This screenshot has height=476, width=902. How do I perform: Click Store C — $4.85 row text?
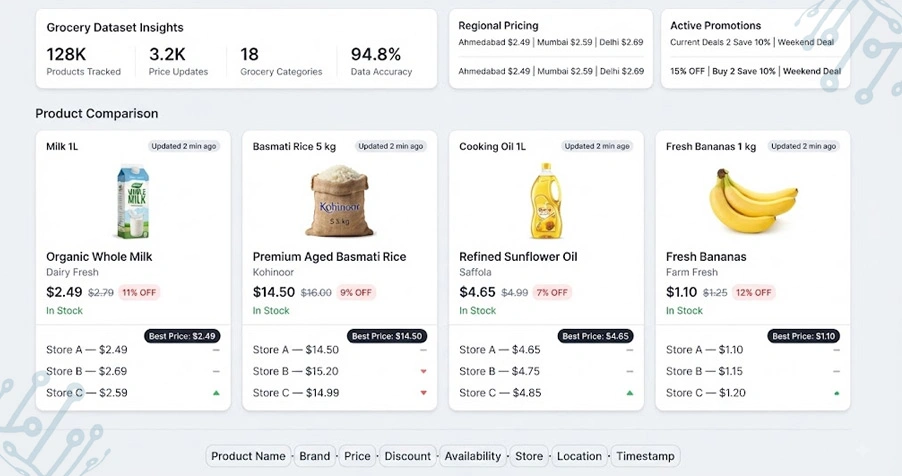(500, 393)
